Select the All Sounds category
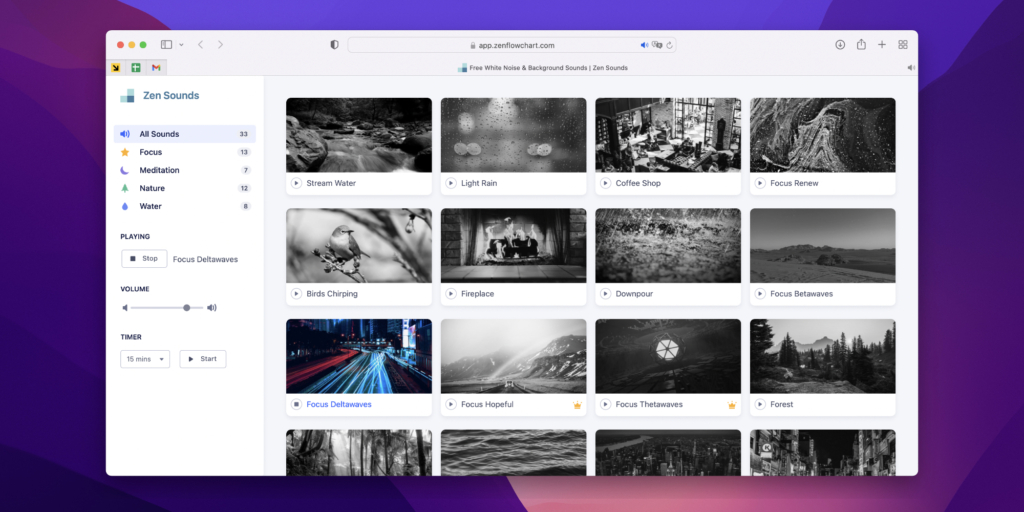The width and height of the screenshot is (1024, 512). 185,134
